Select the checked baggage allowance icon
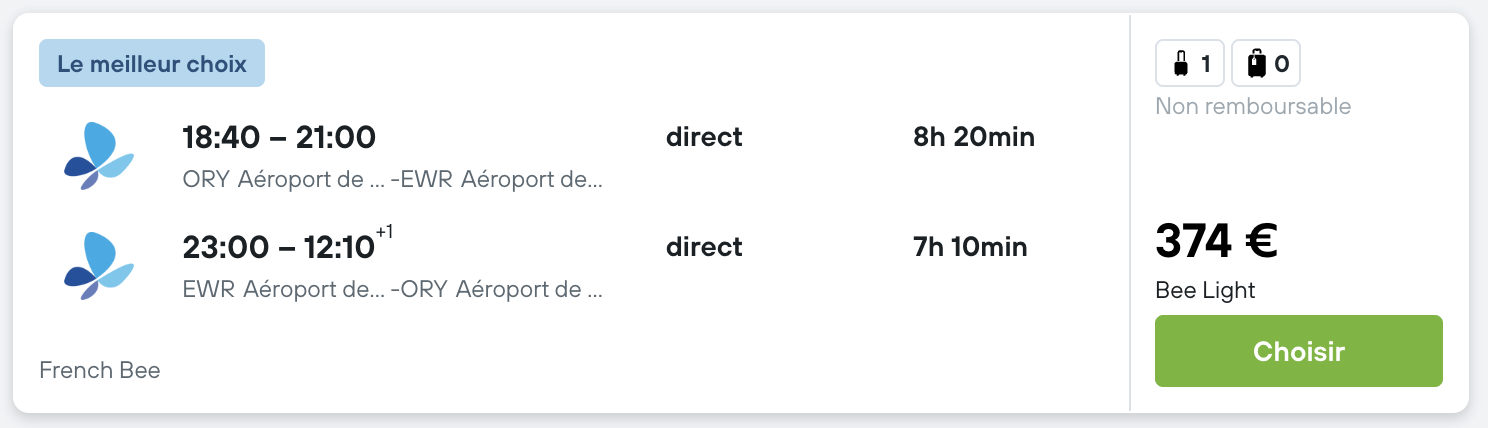This screenshot has height=428, width=1488. tap(1257, 64)
